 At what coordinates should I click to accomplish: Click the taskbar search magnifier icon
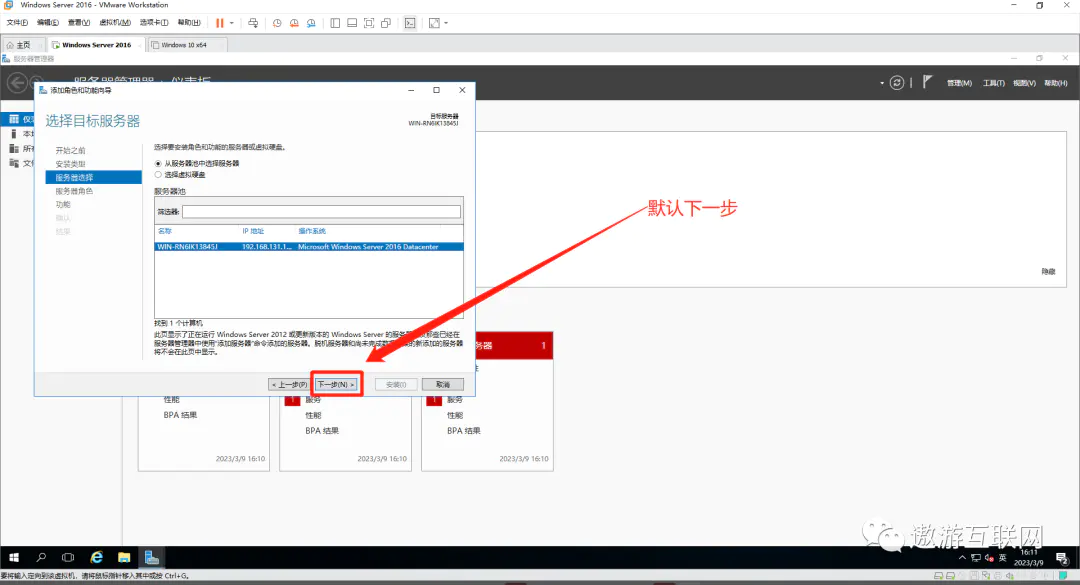click(41, 557)
